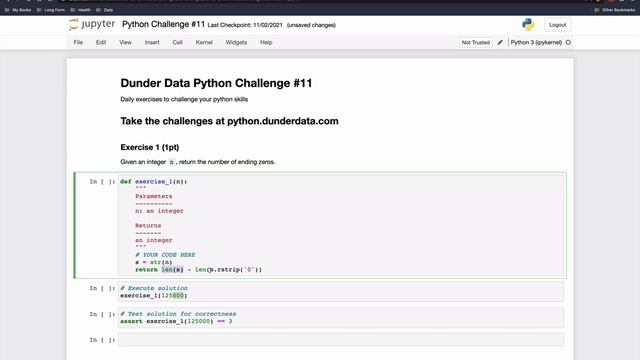Click the 's = str(n)' code line
This screenshot has width=640, height=360.
(153, 262)
